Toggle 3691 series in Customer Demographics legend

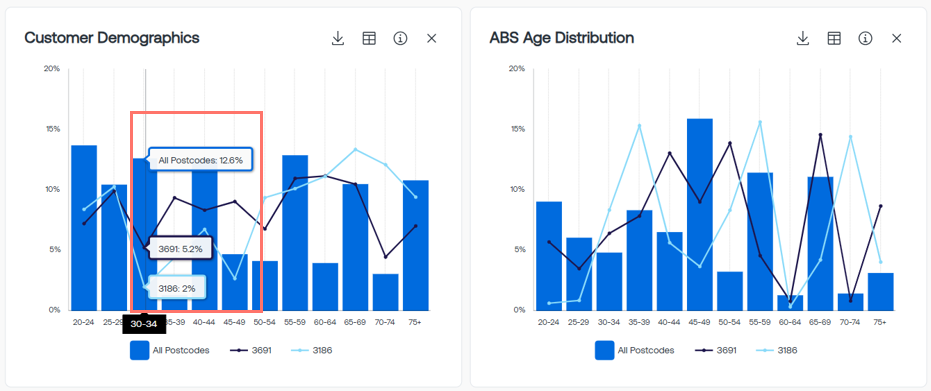[x=251, y=350]
